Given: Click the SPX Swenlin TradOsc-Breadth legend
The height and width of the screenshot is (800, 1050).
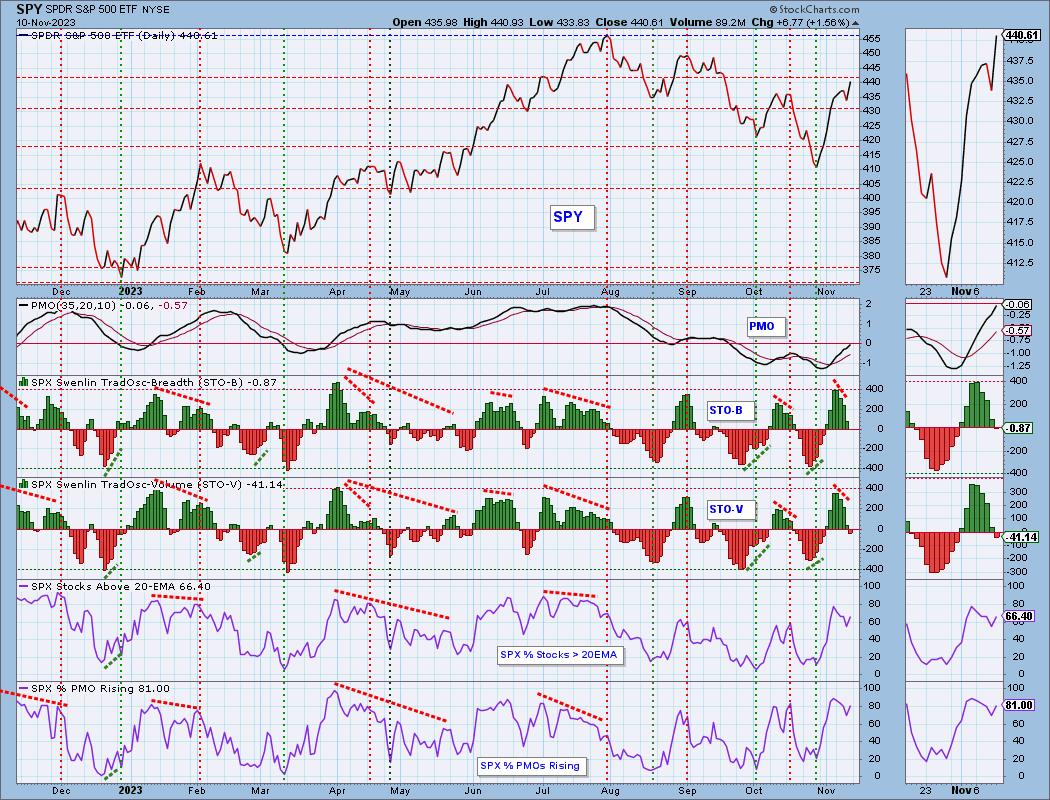Looking at the screenshot, I should coord(148,382).
